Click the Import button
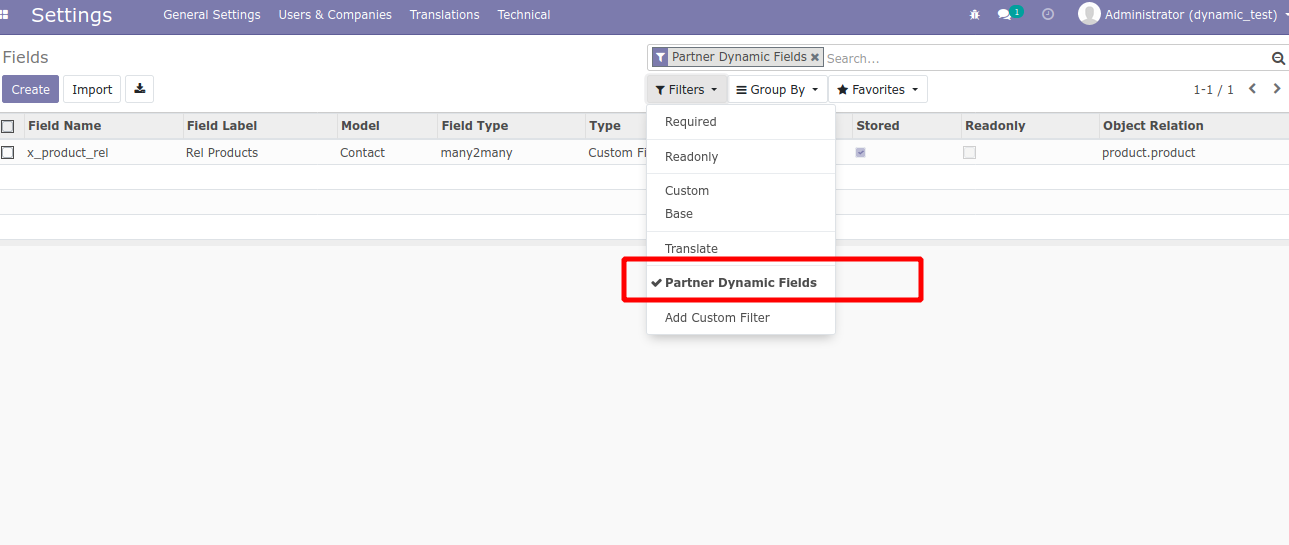Image resolution: width=1289 pixels, height=545 pixels. tap(92, 89)
